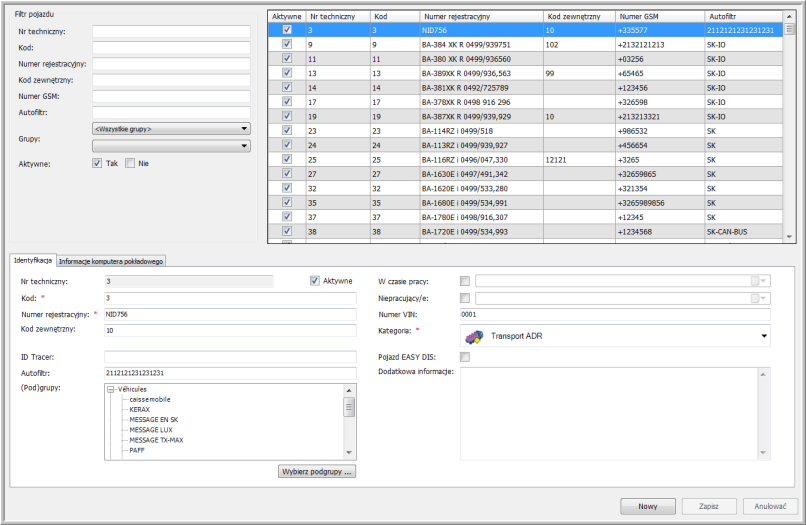Switch to Informacje komputera pokładowego tab
The width and height of the screenshot is (806, 525).
point(111,261)
